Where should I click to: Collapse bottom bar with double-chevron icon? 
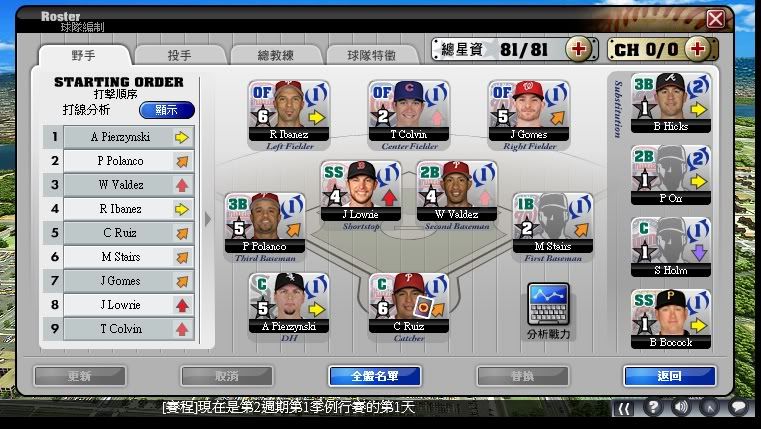[x=624, y=409]
